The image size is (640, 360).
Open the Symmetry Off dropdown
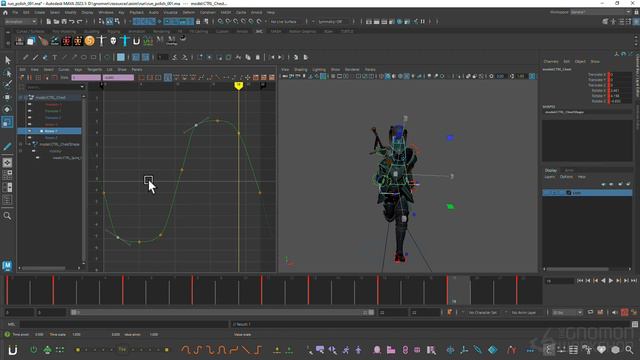(331, 21)
